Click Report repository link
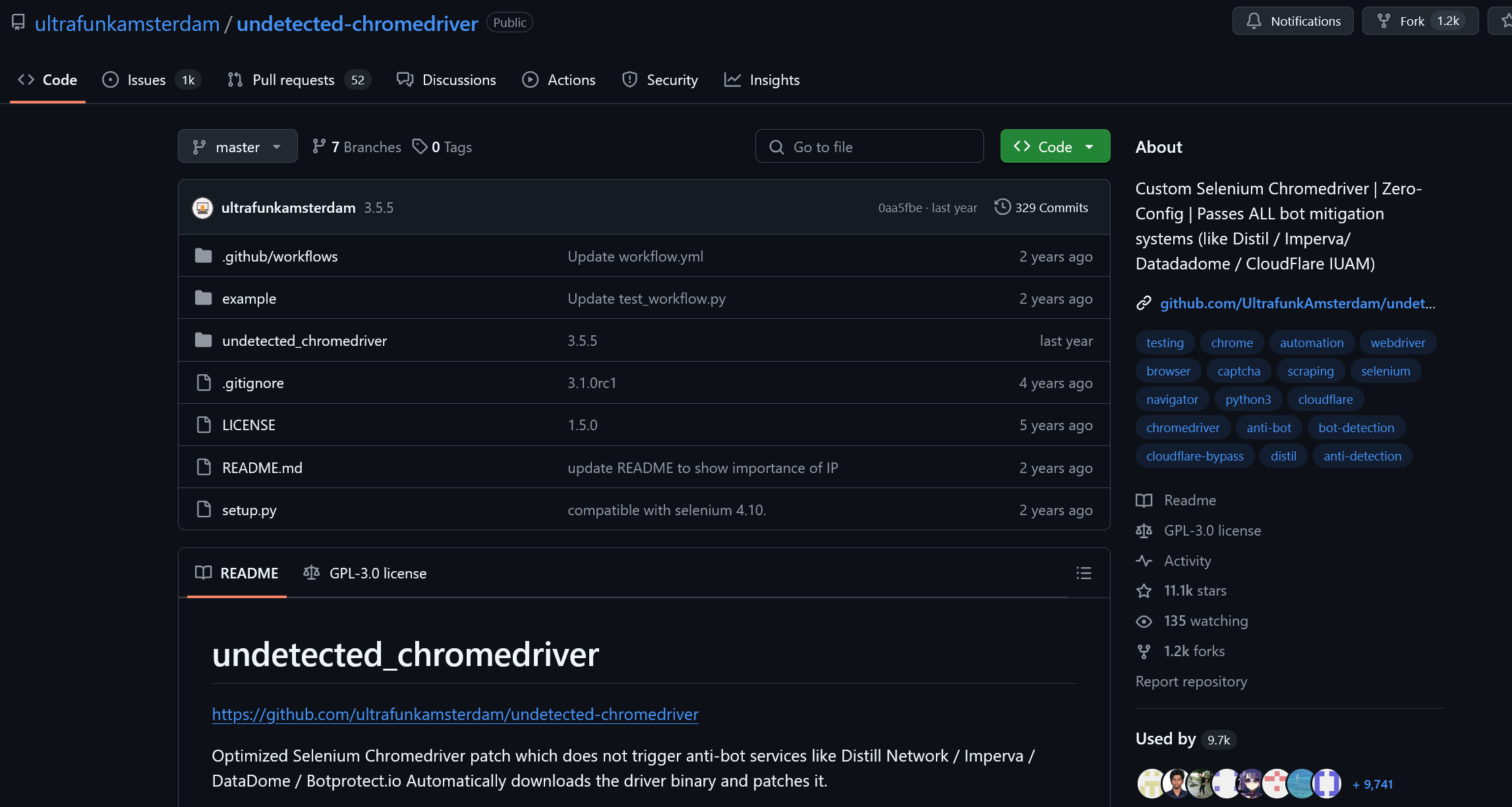Viewport: 1512px width, 807px height. (1191, 681)
